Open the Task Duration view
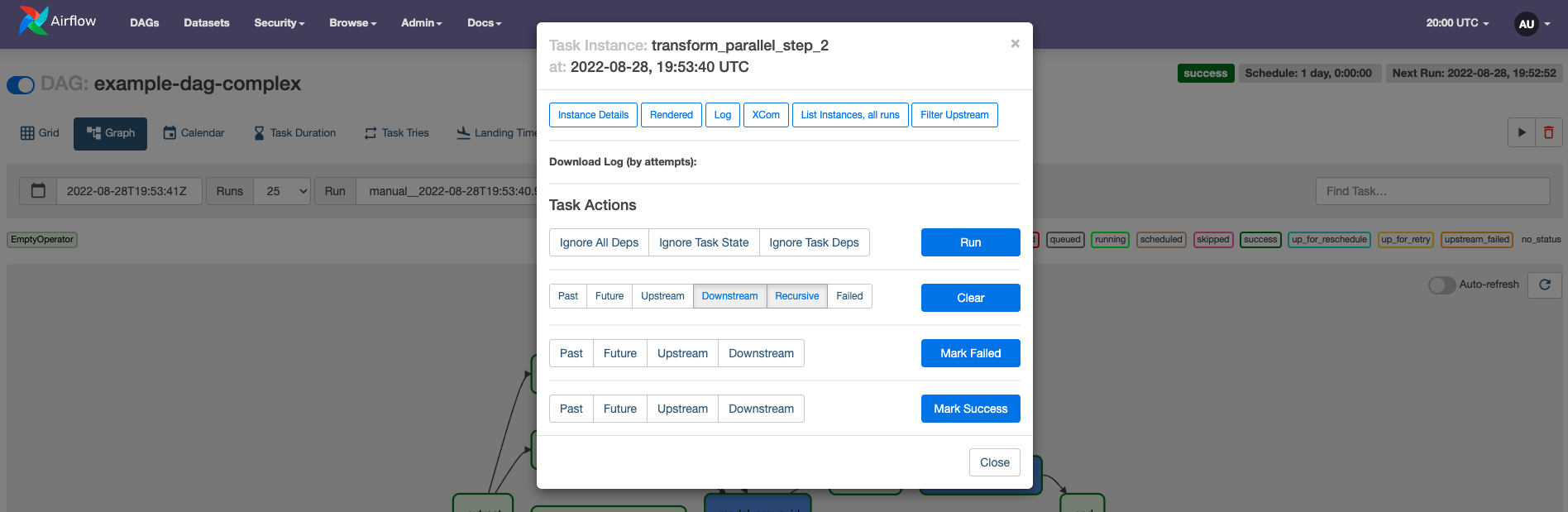The width and height of the screenshot is (1568, 512). pyautogui.click(x=294, y=133)
